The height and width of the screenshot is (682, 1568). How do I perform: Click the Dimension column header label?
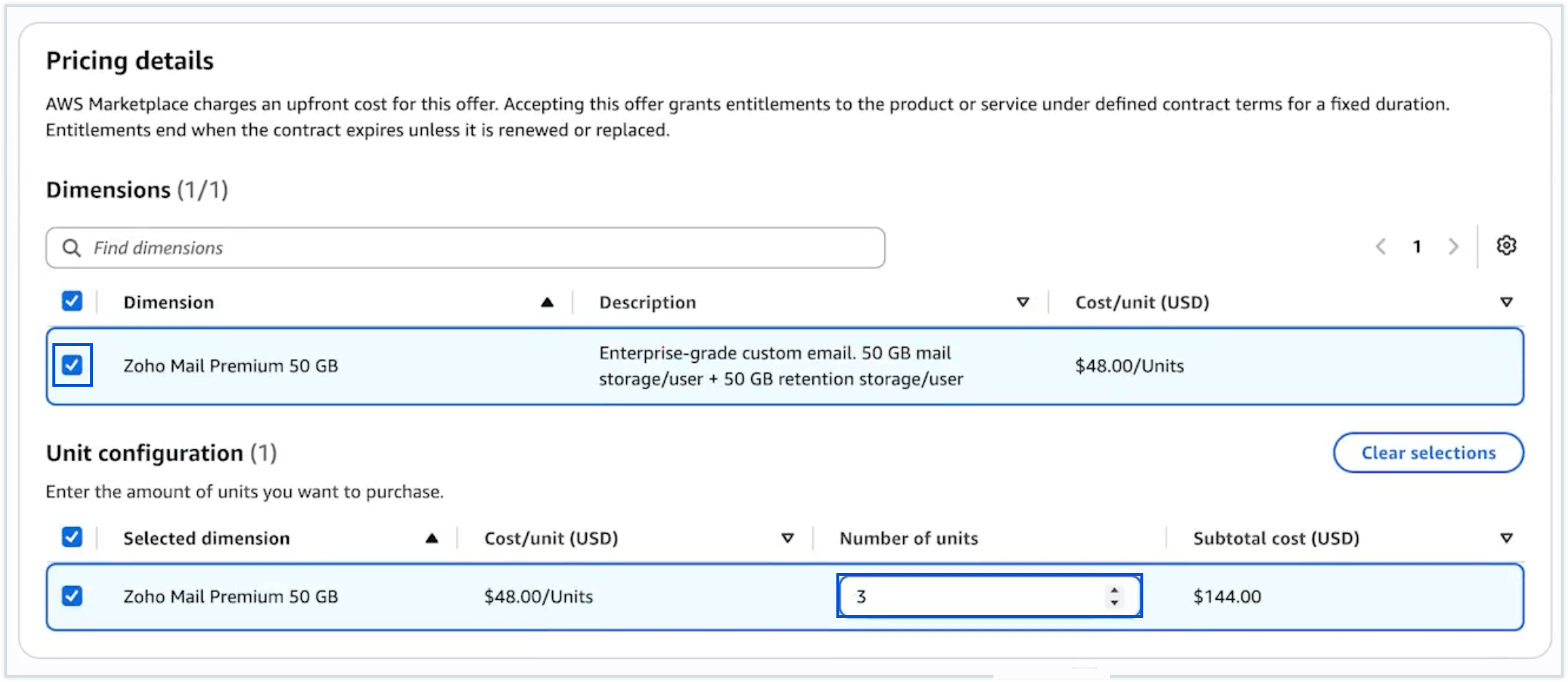pyautogui.click(x=169, y=302)
